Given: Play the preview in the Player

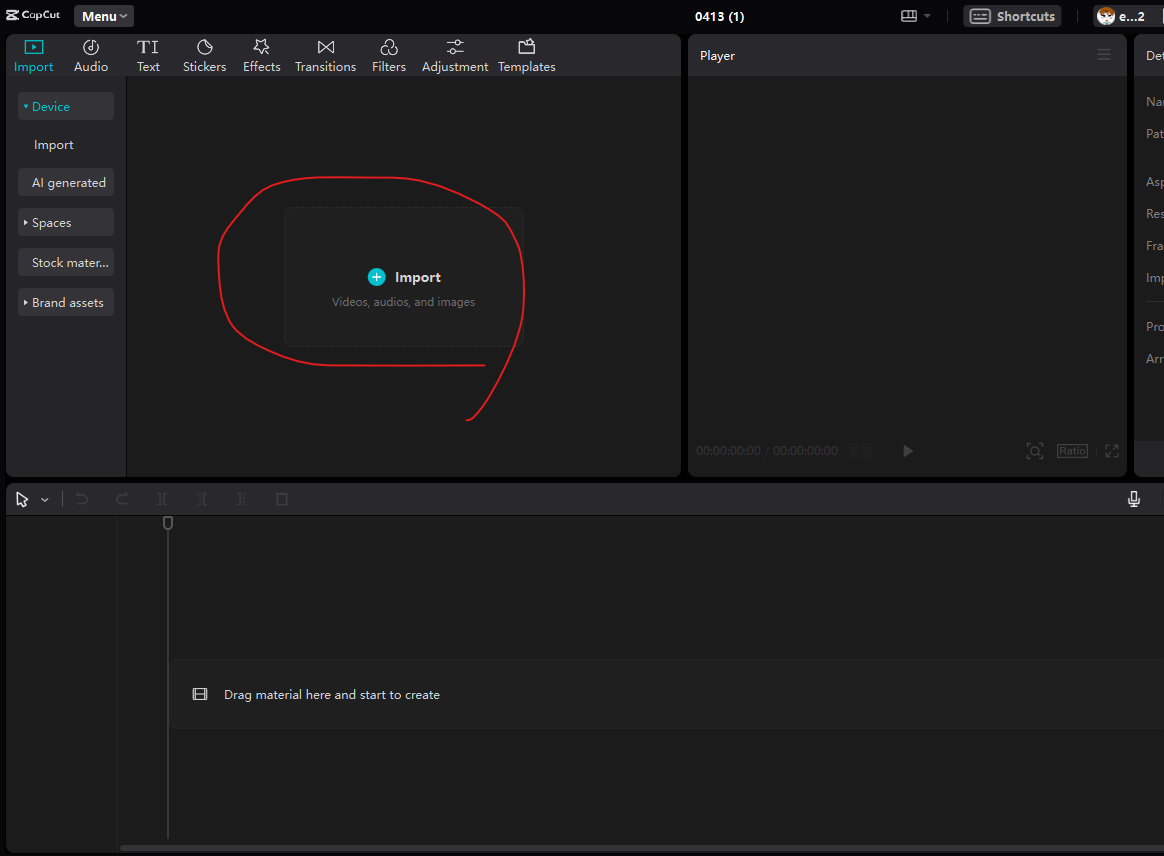Looking at the screenshot, I should click(x=907, y=451).
